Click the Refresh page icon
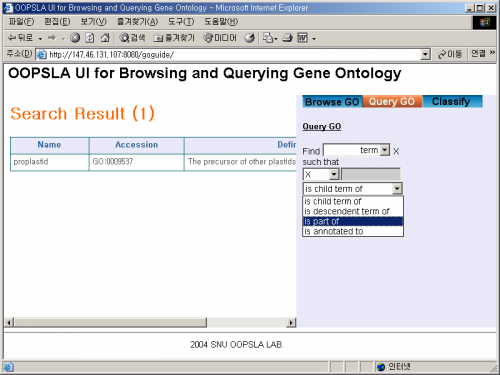The width and height of the screenshot is (500, 375). point(90,38)
